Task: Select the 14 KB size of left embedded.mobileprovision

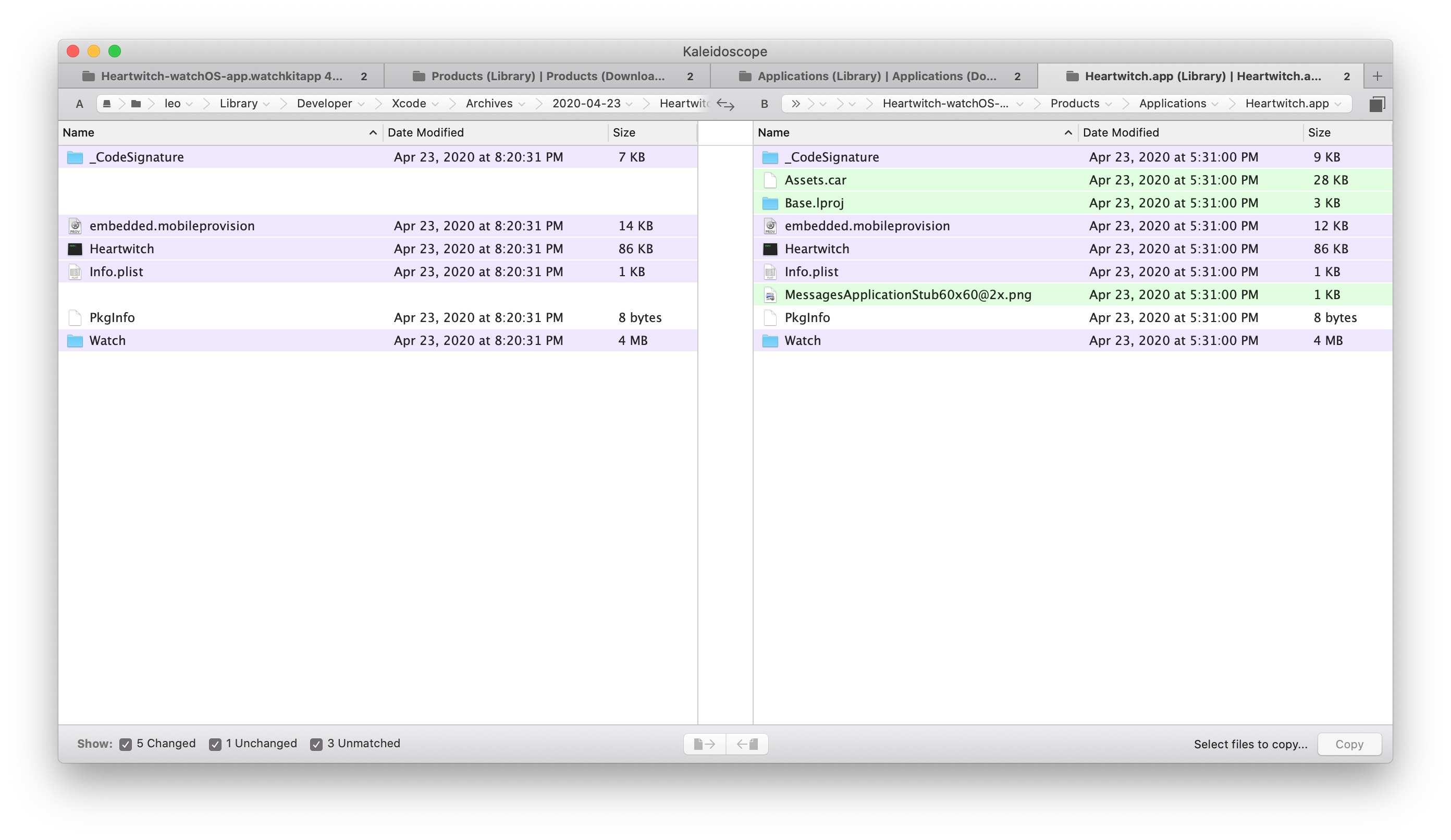Action: pos(636,226)
